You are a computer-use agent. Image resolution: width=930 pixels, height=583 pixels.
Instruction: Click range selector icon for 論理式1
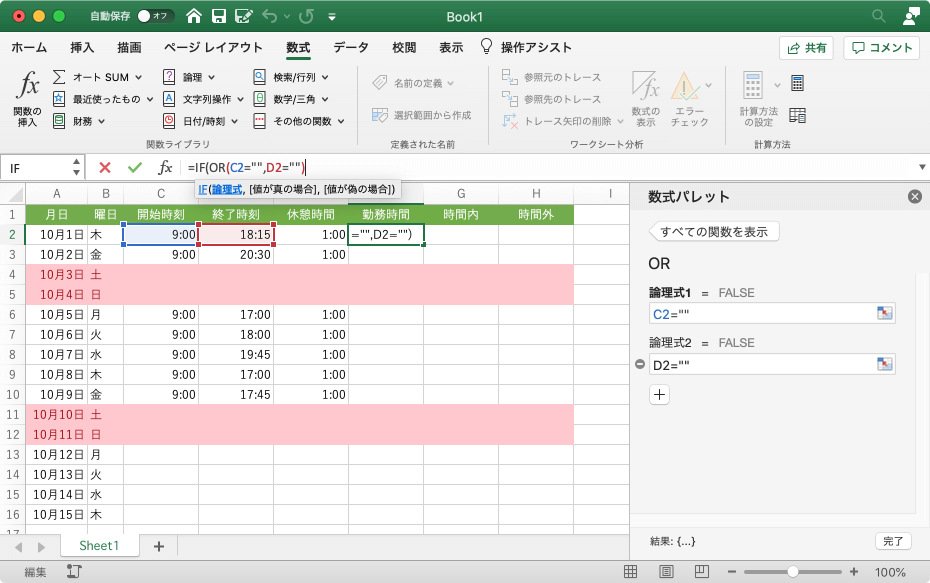coord(884,313)
